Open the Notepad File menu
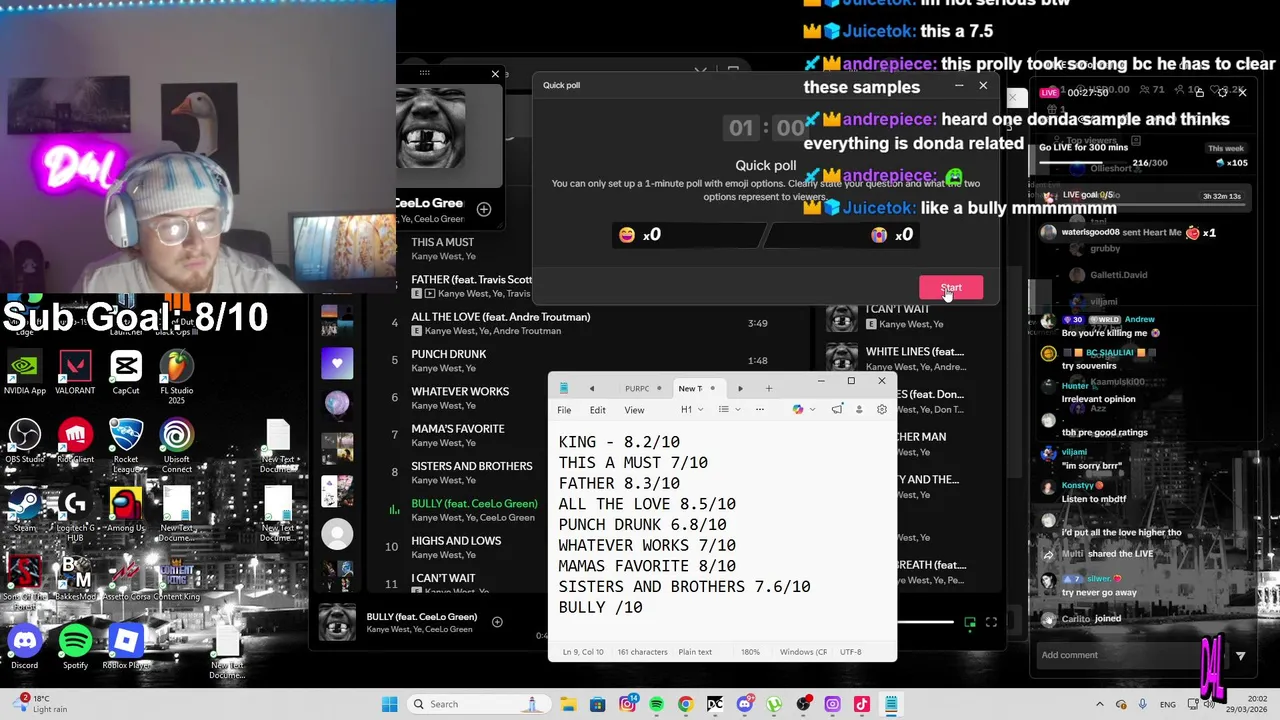The height and width of the screenshot is (720, 1280). 564,410
